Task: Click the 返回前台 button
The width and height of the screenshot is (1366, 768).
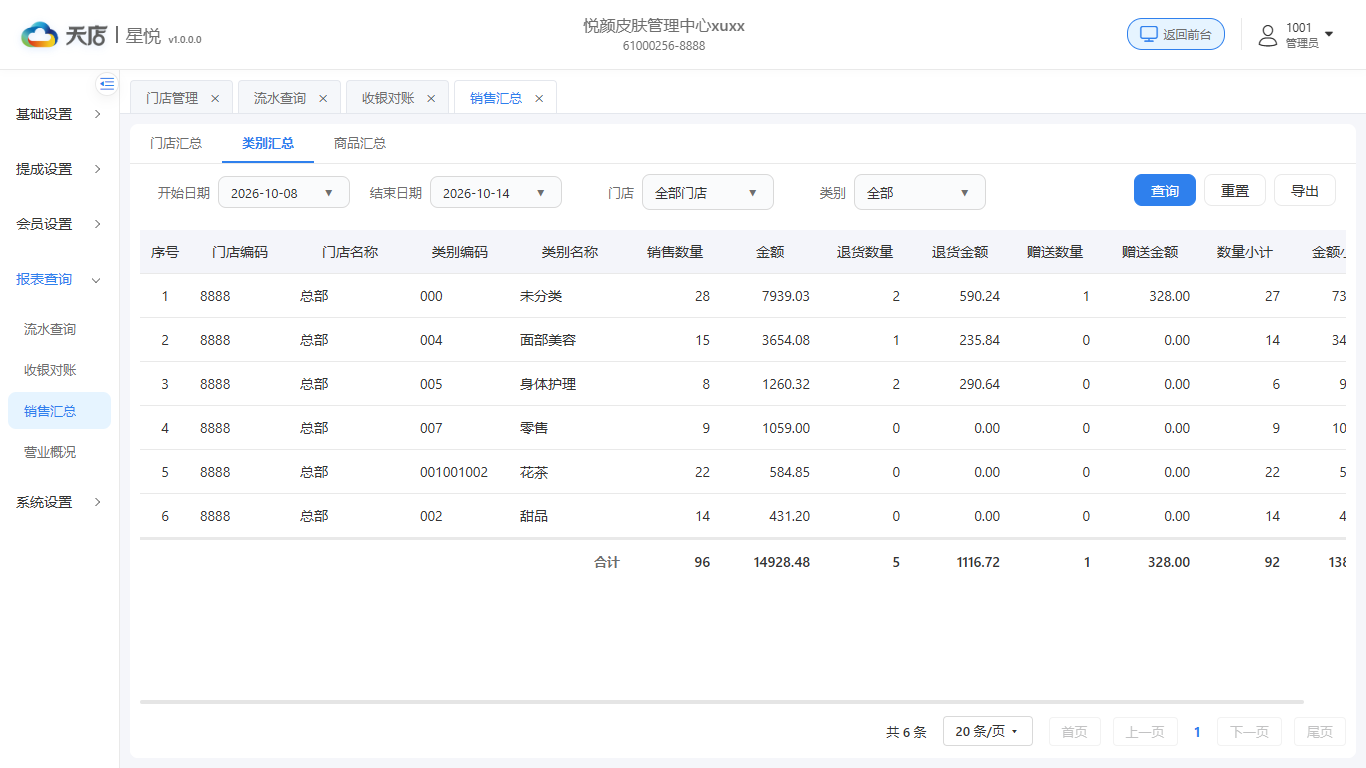Action: (x=1176, y=34)
